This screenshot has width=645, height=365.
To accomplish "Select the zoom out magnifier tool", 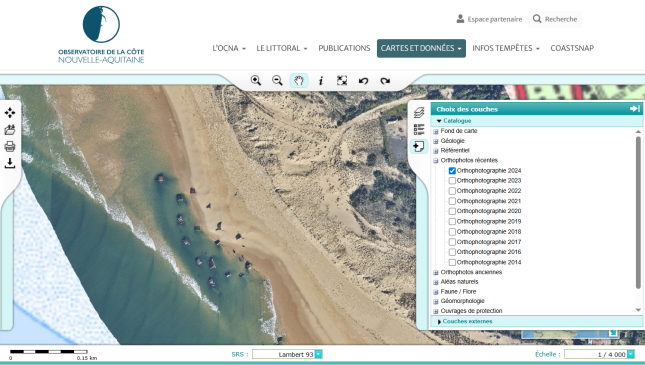I will click(278, 81).
